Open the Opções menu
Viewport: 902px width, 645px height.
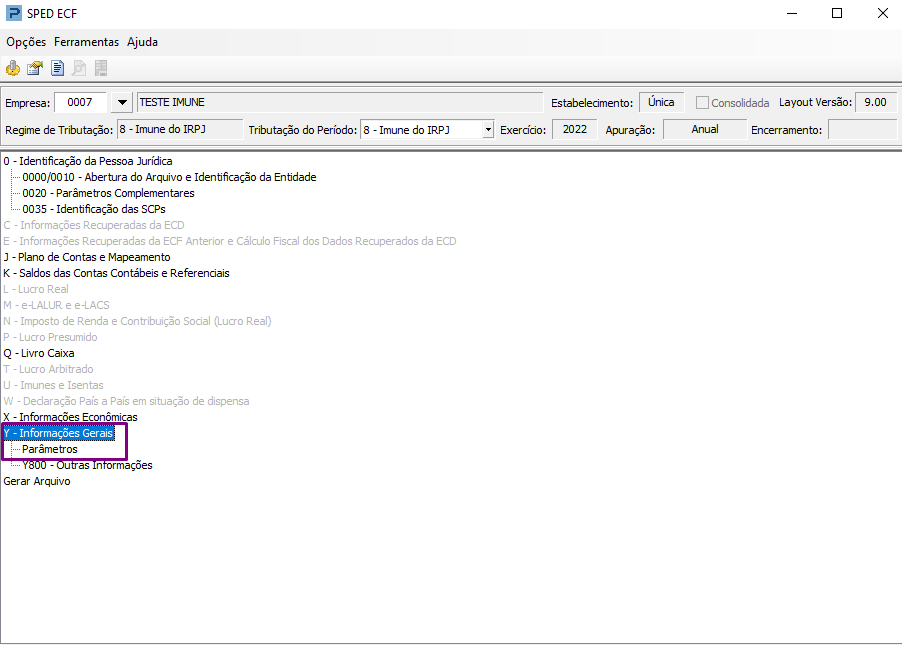26,42
